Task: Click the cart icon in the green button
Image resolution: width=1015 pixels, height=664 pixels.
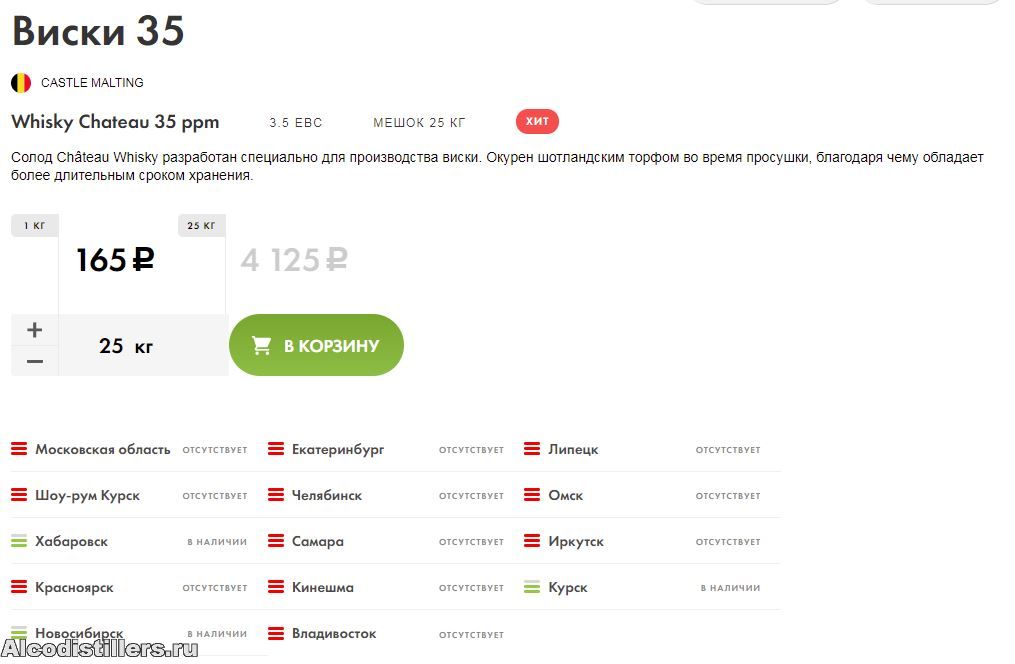Action: coord(262,346)
